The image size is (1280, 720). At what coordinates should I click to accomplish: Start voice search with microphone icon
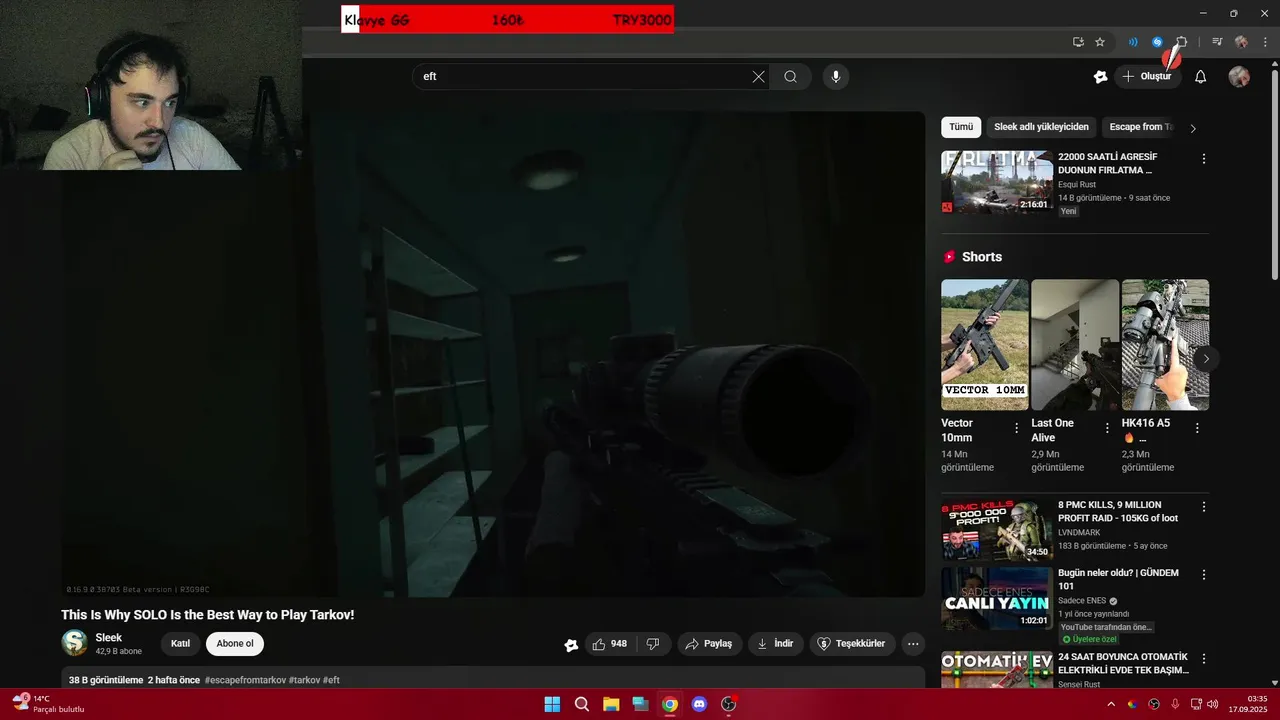point(836,77)
